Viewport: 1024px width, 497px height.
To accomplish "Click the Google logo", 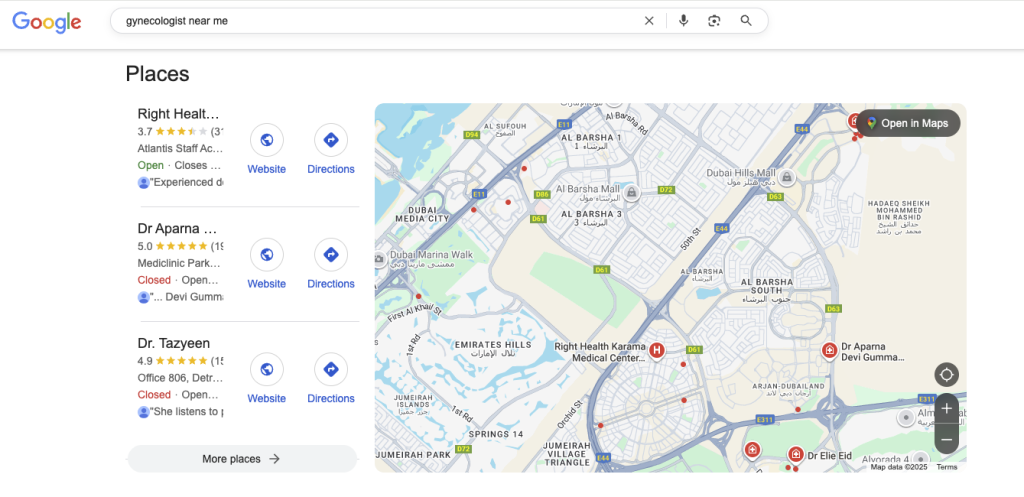I will point(47,22).
